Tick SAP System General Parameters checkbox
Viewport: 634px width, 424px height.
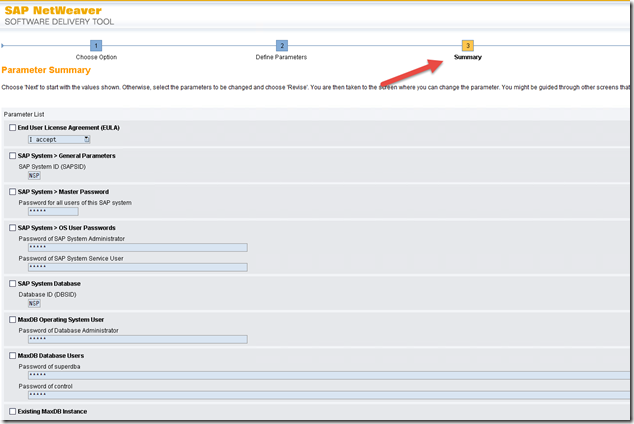coord(12,156)
